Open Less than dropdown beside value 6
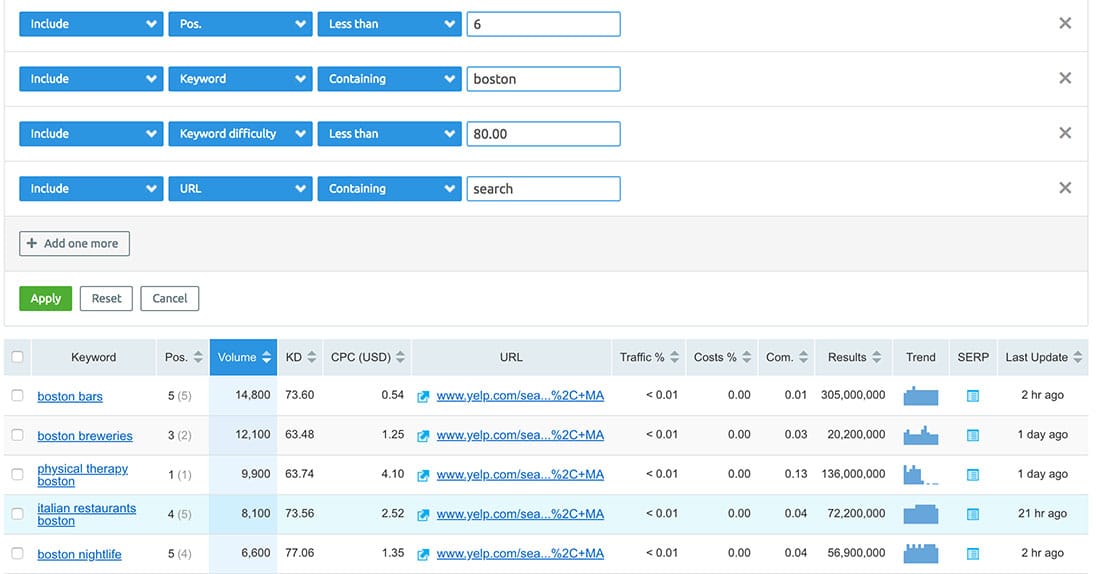Image resolution: width=1100 pixels, height=574 pixels. (389, 24)
